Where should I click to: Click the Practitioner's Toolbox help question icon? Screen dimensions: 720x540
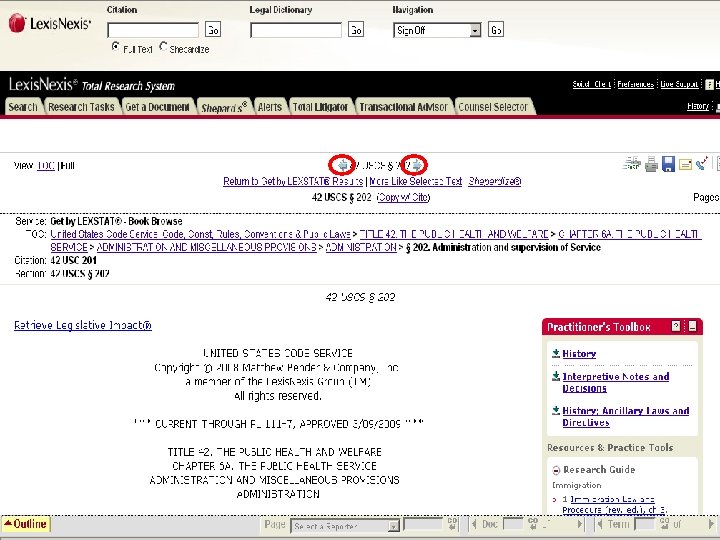click(676, 326)
